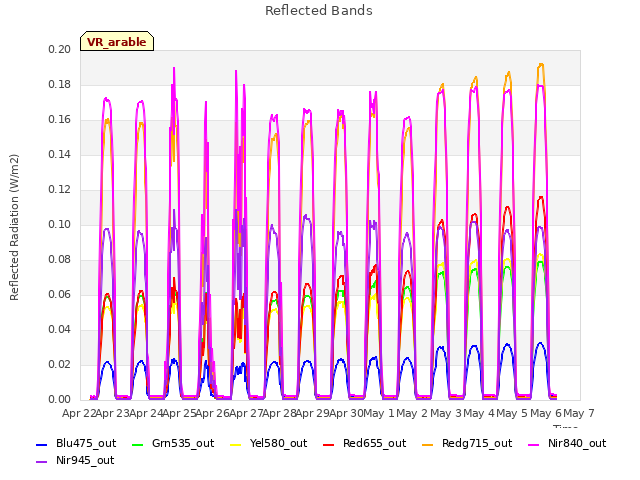Click the 0.12 y-axis tick label
This screenshot has width=640, height=480.
(60, 189)
